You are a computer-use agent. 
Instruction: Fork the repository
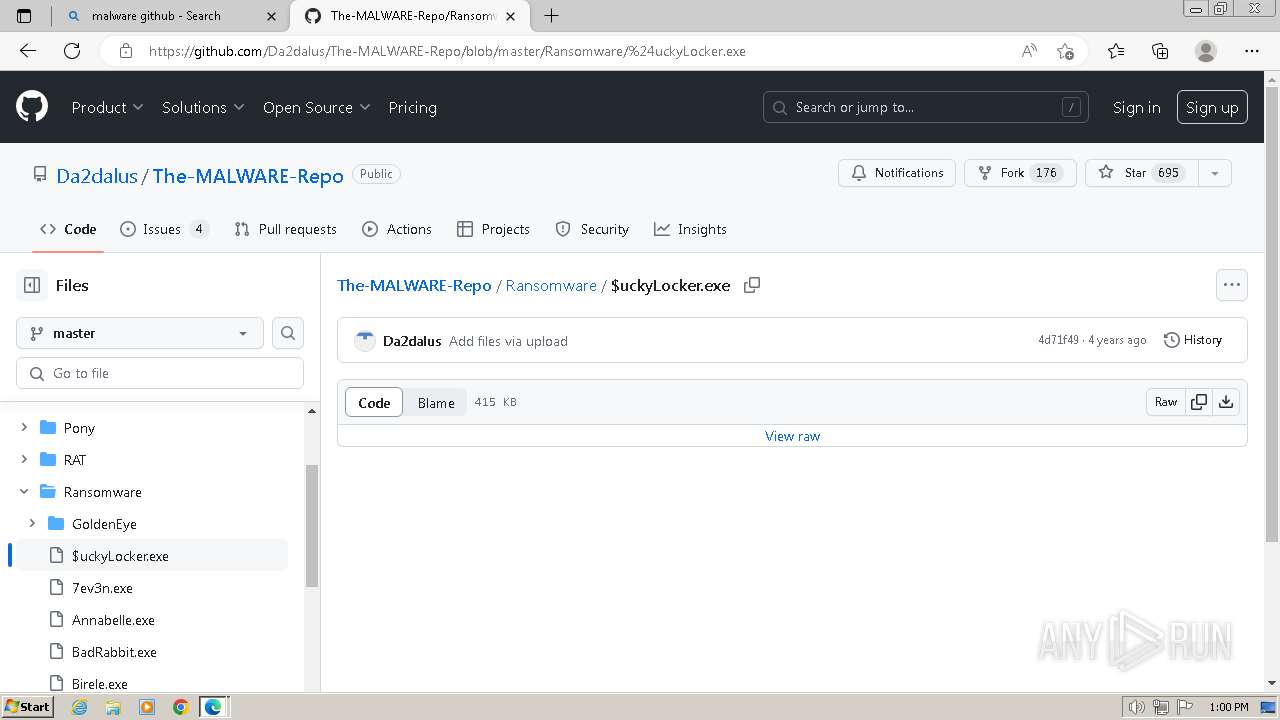[x=1020, y=173]
